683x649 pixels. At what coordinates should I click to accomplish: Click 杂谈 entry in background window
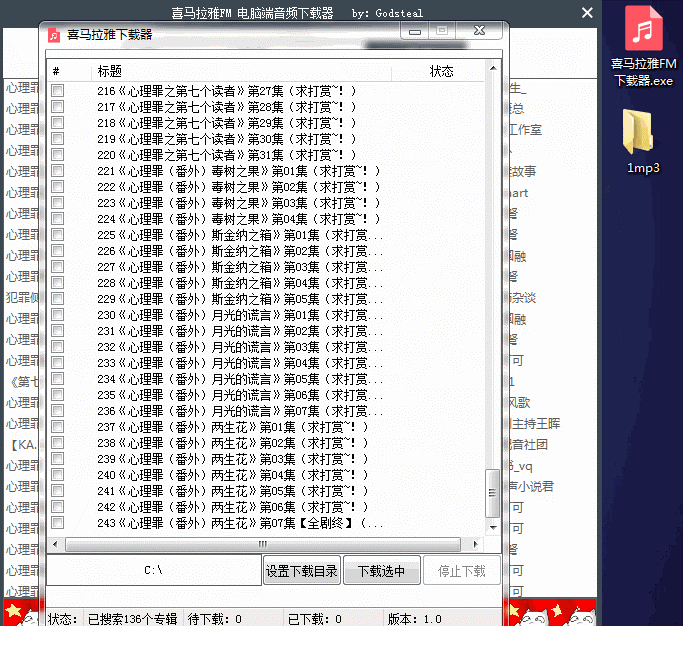tap(523, 297)
